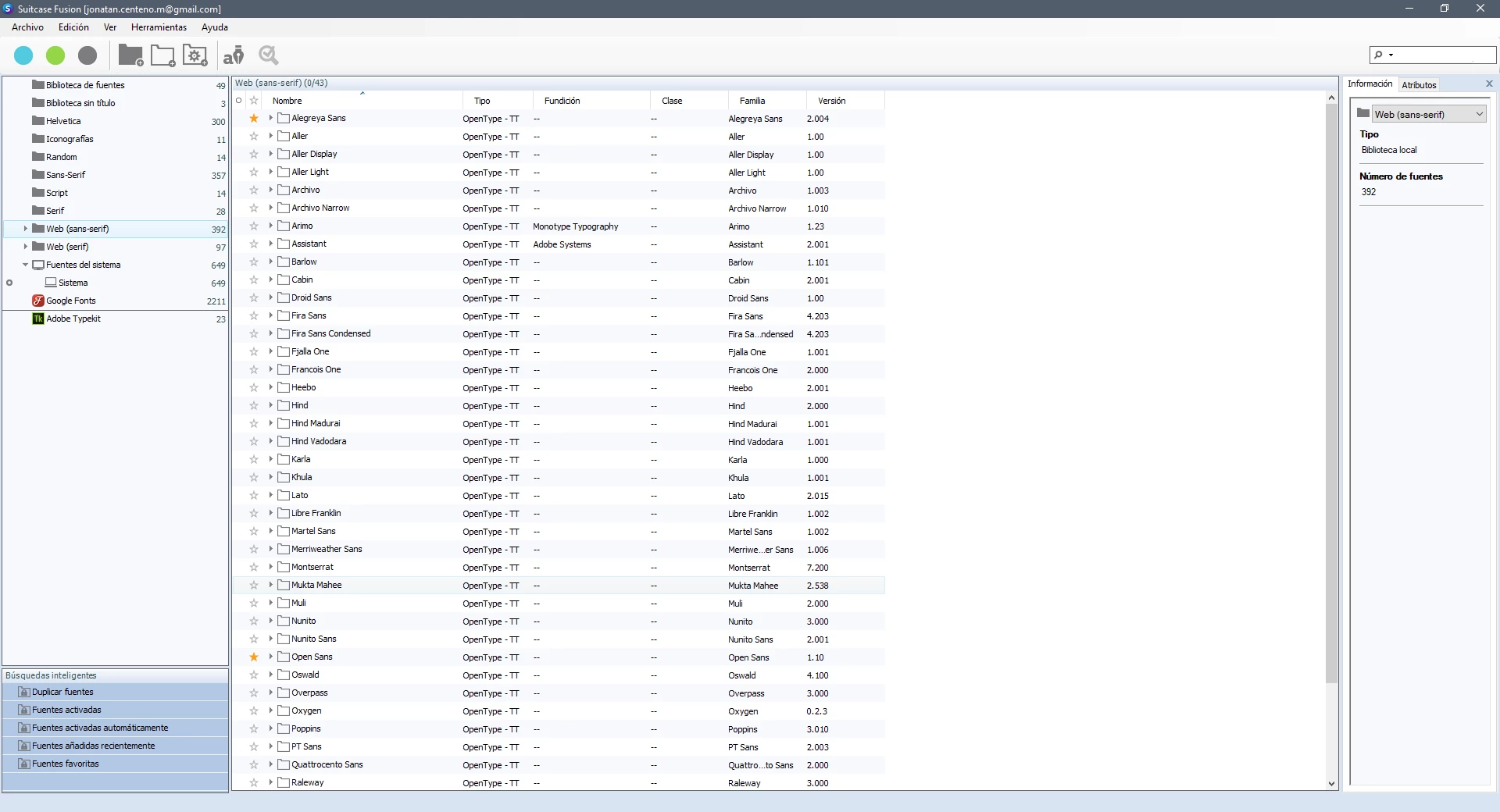The width and height of the screenshot is (1500, 812).
Task: Click the font list vertical scrollbar thumb
Action: (x=1331, y=393)
